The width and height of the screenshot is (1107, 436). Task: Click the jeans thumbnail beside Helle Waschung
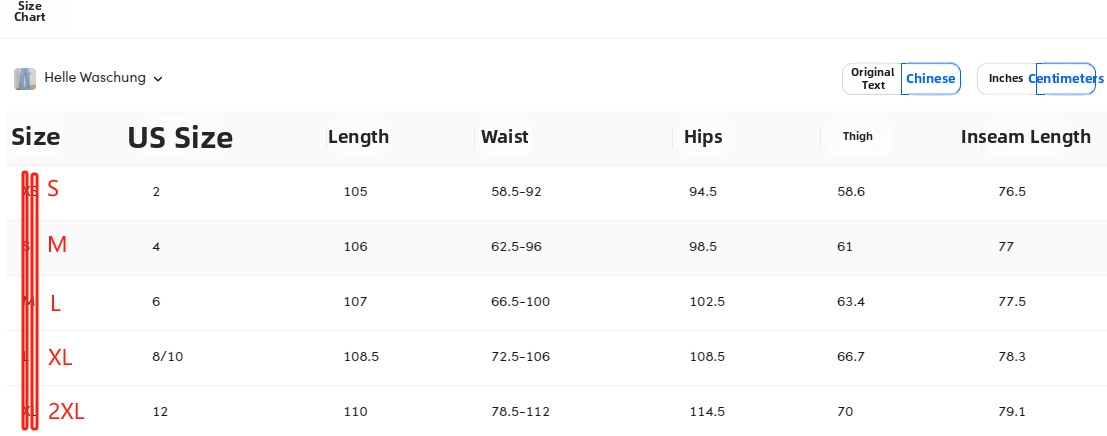[25, 78]
